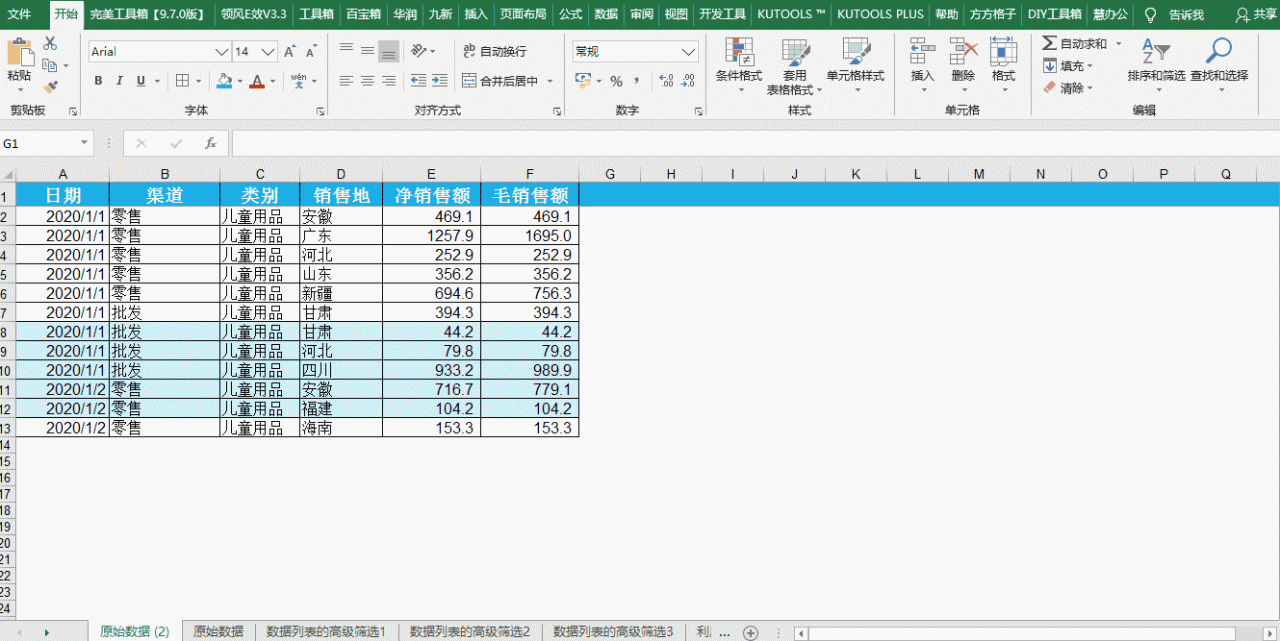Open the 数据 ribbon tab
This screenshot has width=1280, height=641.
pyautogui.click(x=606, y=14)
